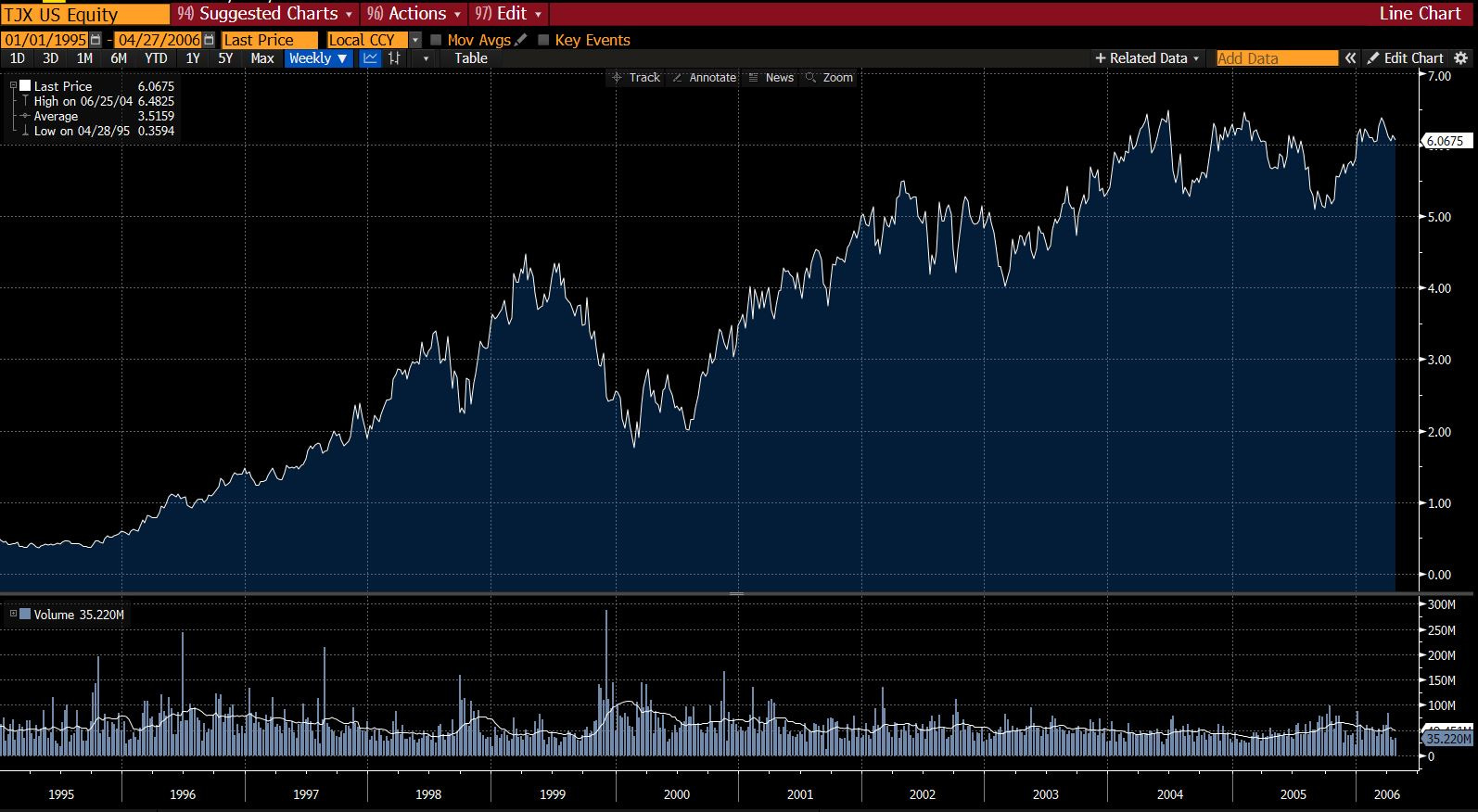Click the High marker icon in legend
This screenshot has height=812, width=1478.
point(25,101)
